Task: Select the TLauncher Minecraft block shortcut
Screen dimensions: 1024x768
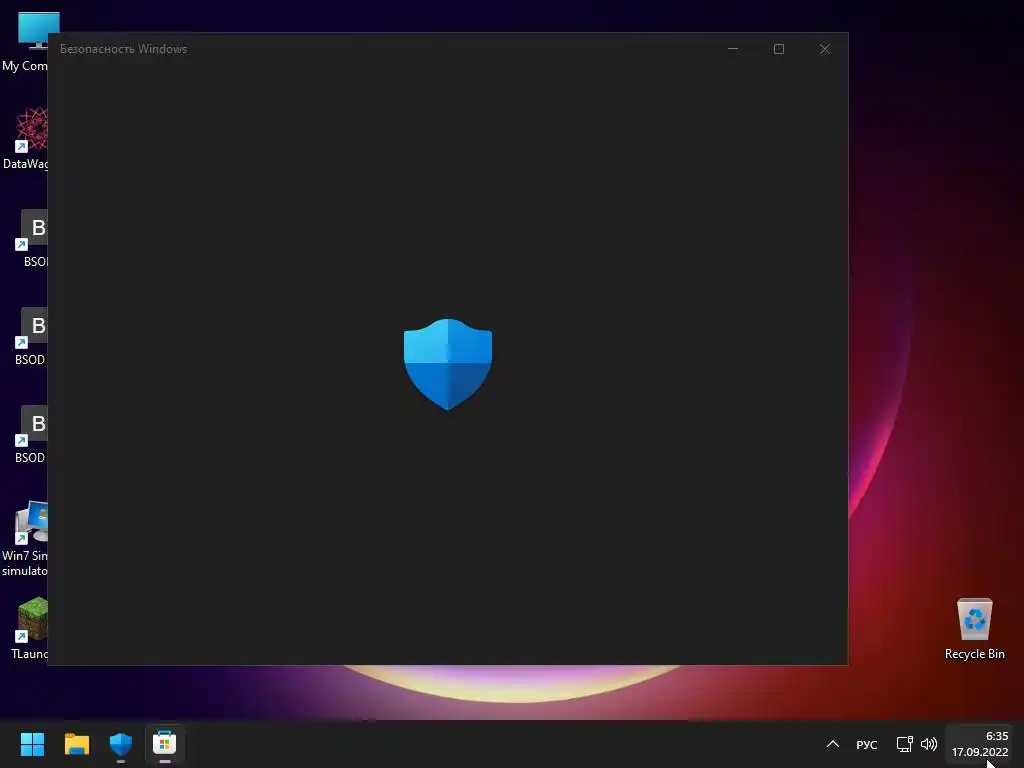Action: [x=29, y=628]
